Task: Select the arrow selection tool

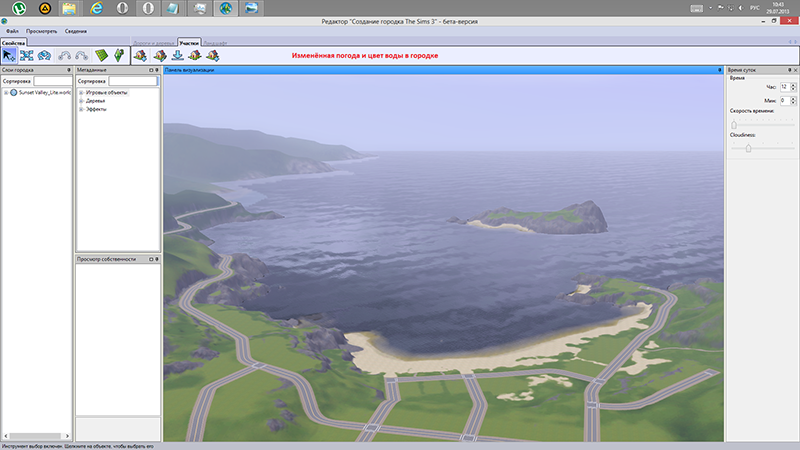Action: click(x=9, y=55)
